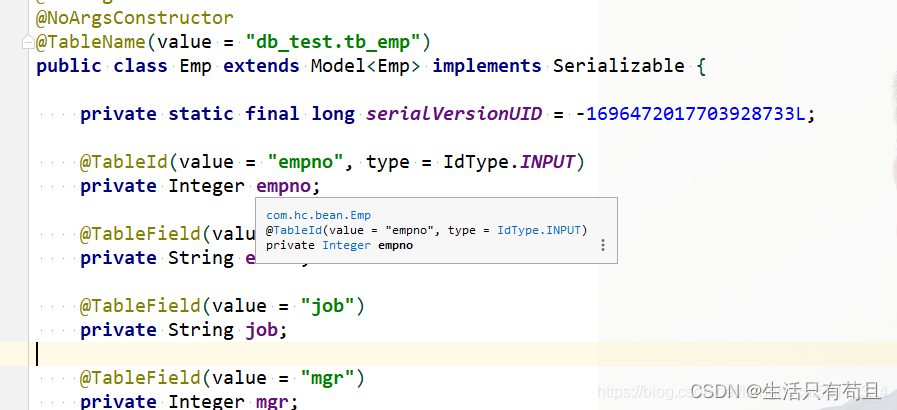
Task: Place the cursor on the Serializable interface name
Action: [618, 66]
